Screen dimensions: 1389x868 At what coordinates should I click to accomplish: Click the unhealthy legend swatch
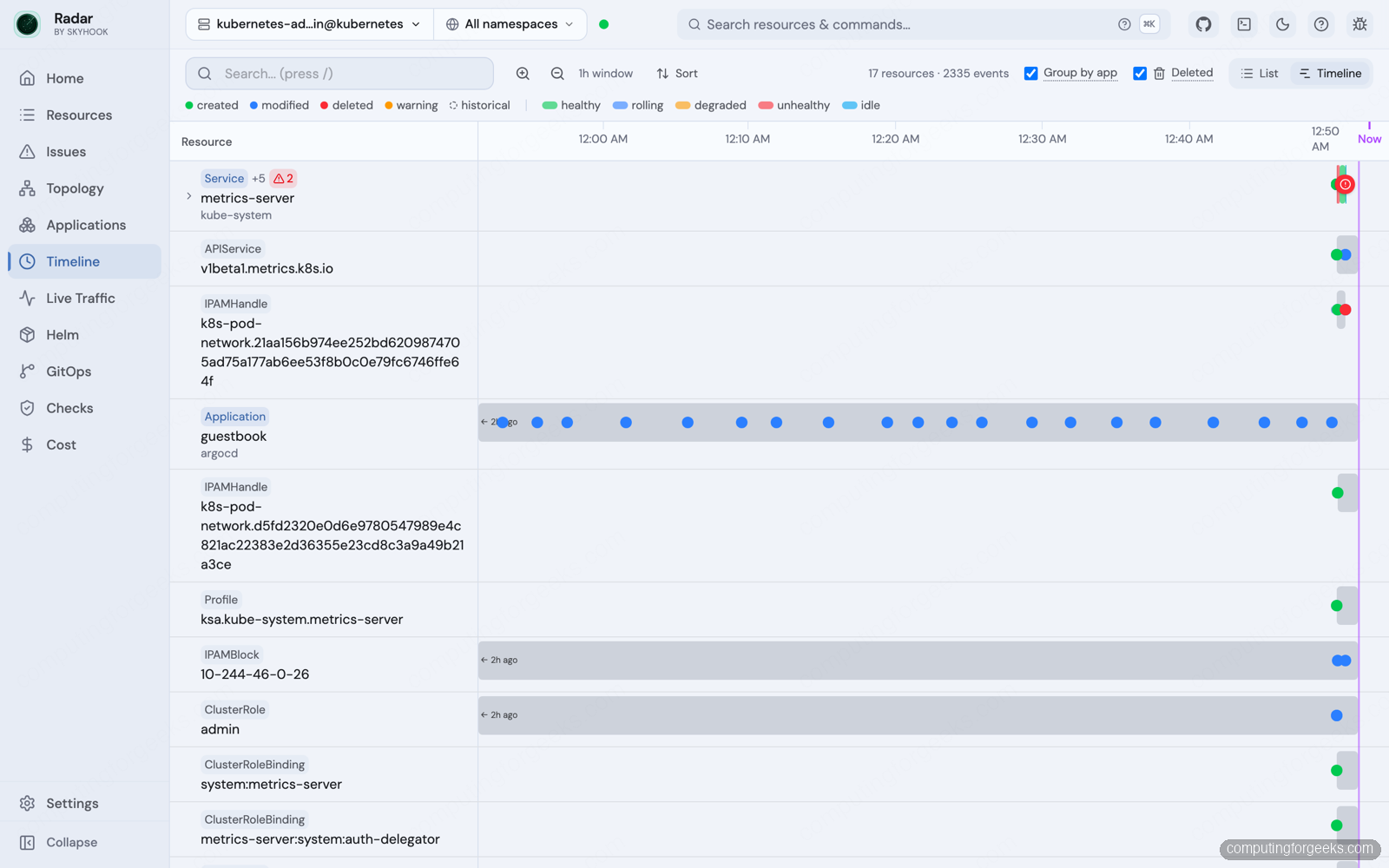coord(766,105)
